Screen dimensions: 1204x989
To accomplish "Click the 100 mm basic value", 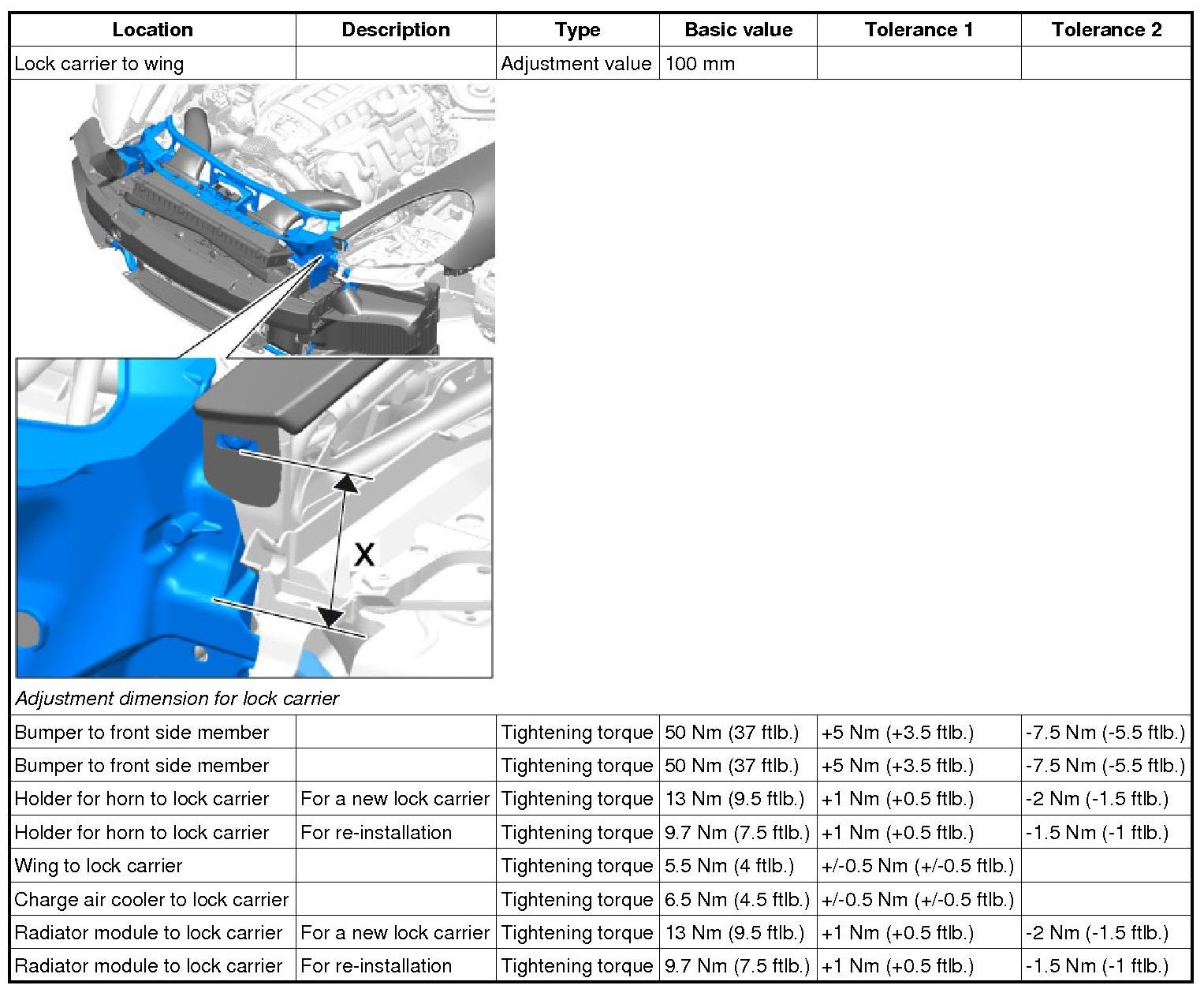I will pyautogui.click(x=700, y=64).
